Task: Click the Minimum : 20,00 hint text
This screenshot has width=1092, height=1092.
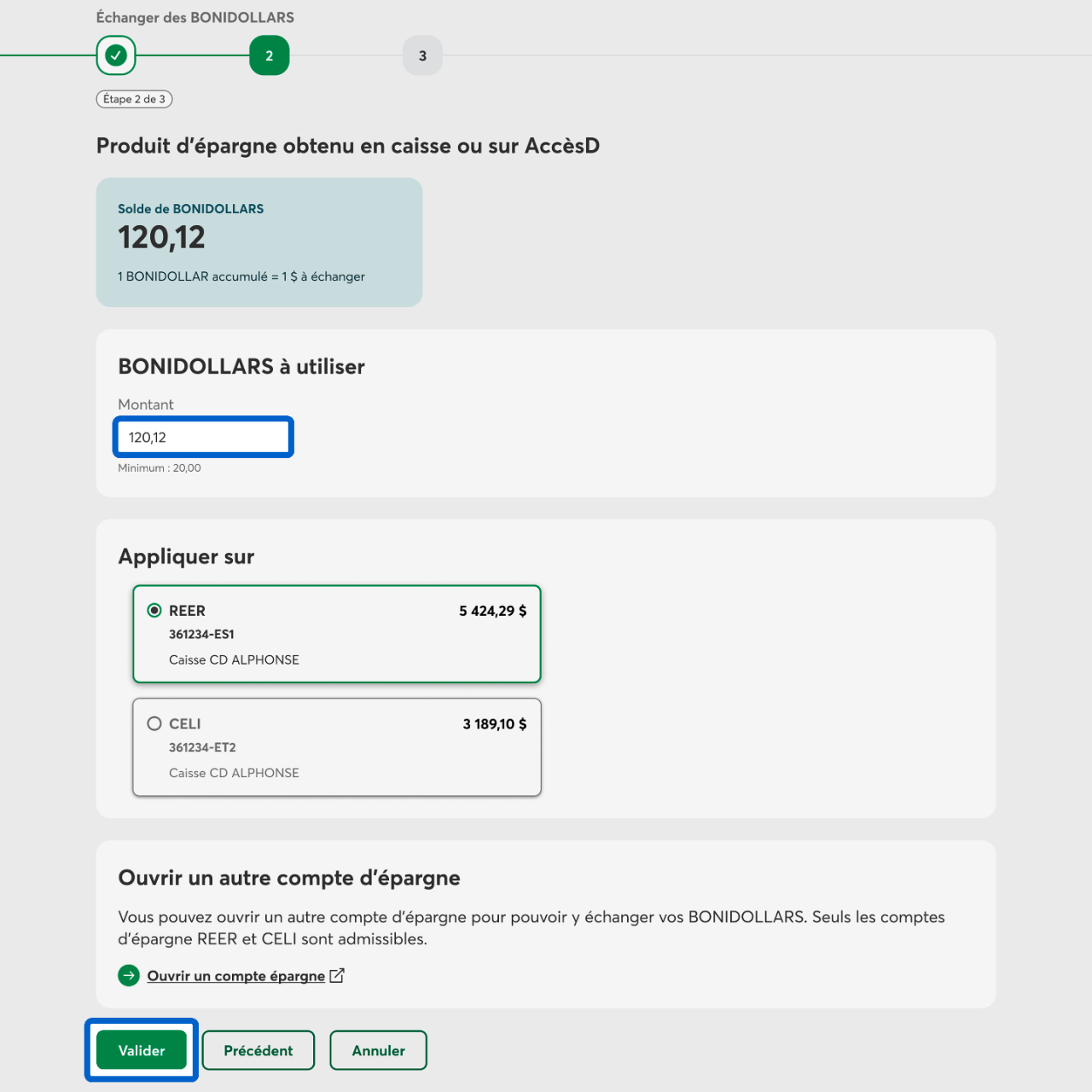Action: click(x=160, y=468)
